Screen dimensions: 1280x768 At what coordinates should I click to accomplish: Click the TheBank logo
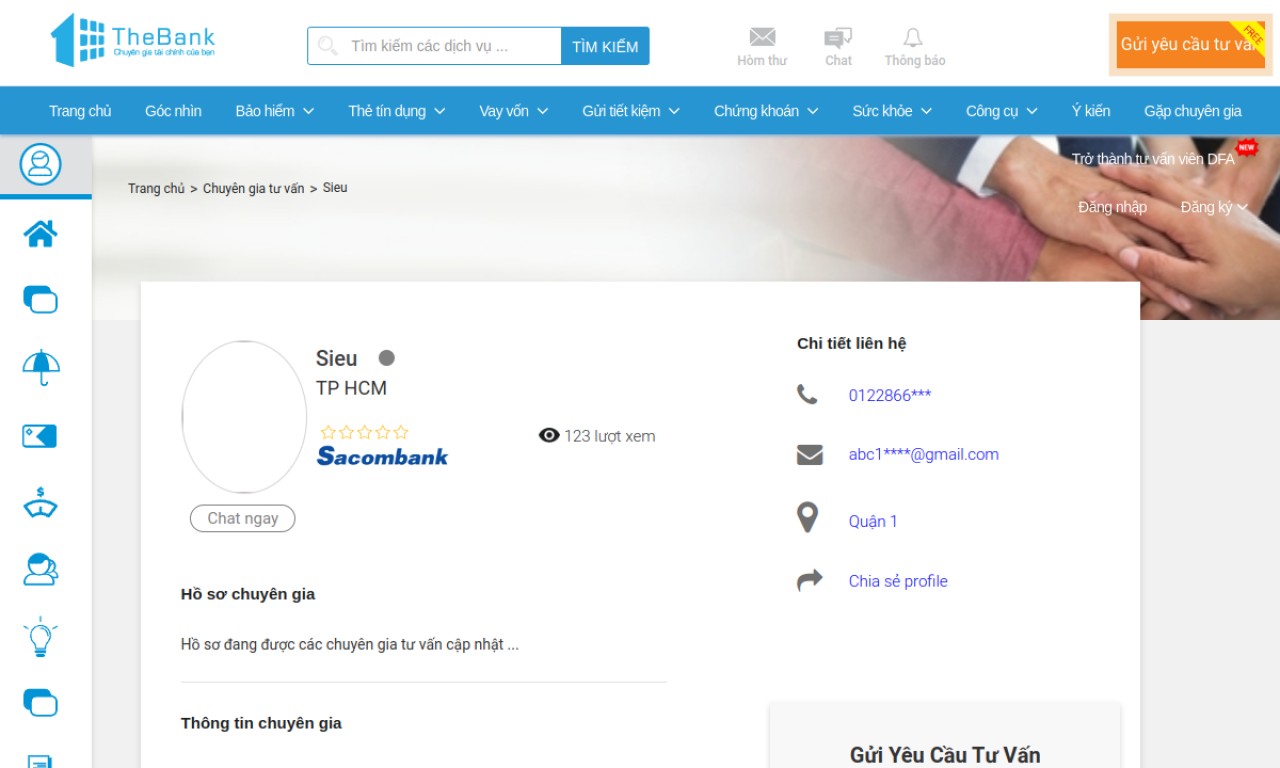[x=133, y=40]
